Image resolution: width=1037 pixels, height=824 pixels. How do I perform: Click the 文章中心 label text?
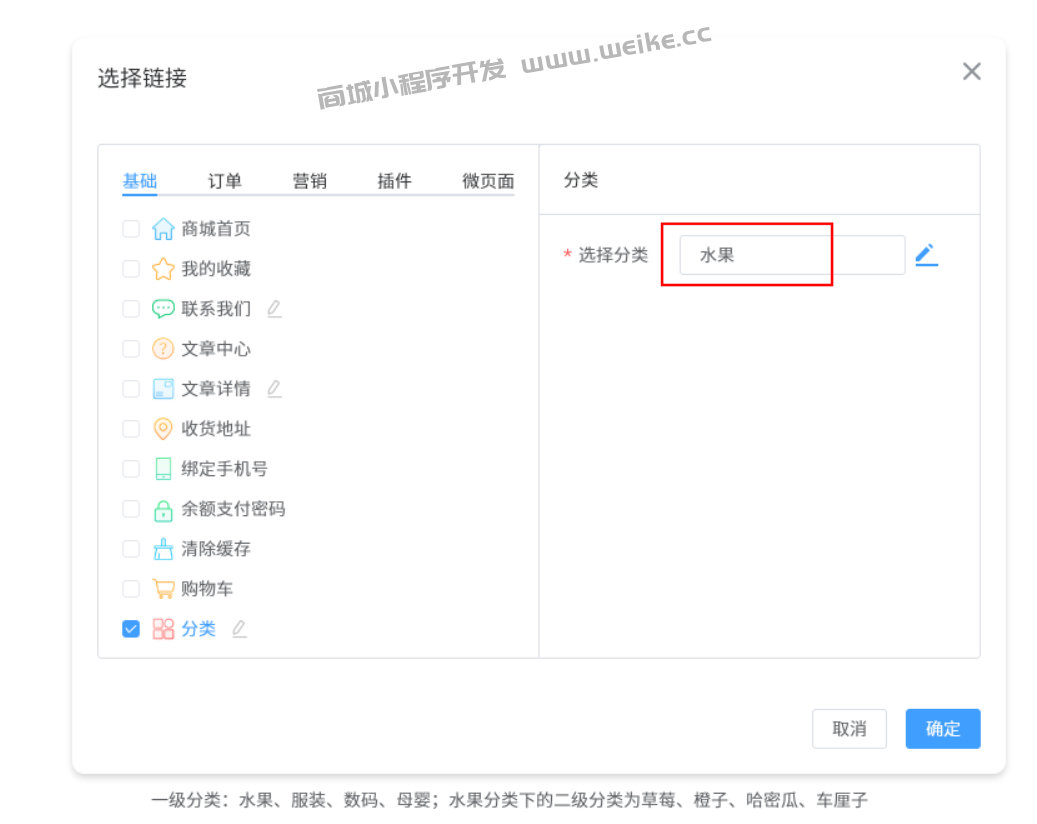click(x=216, y=349)
